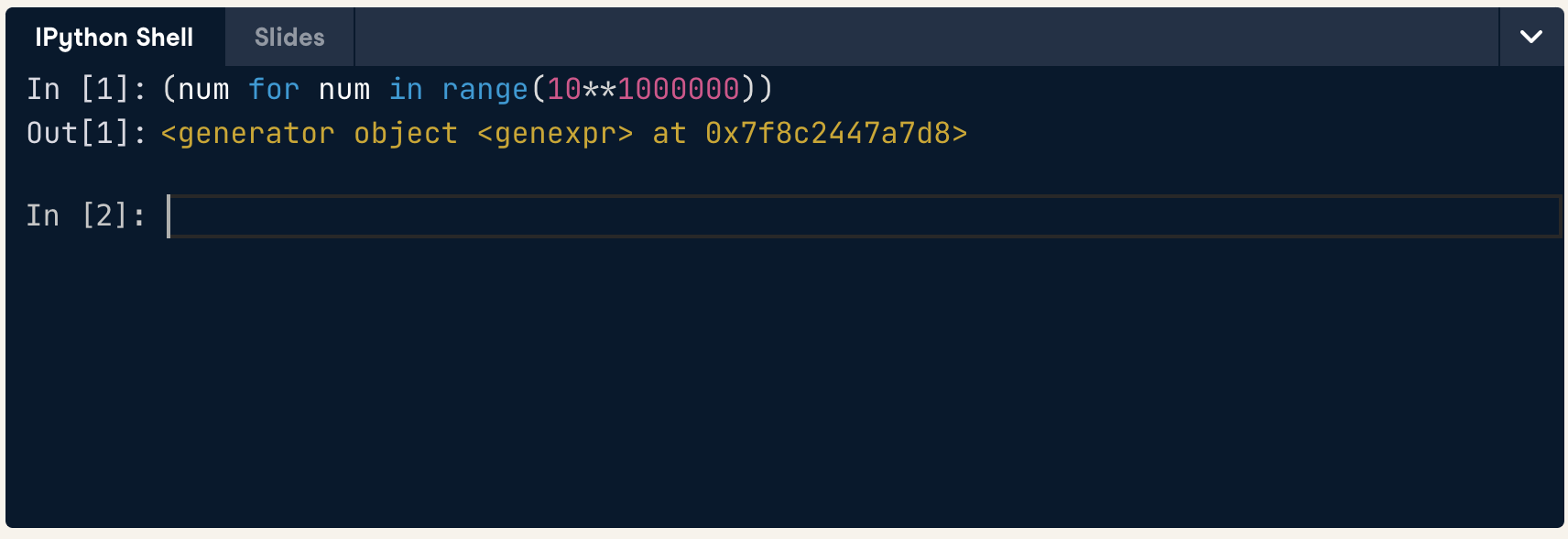Click the pink number 10 before asterisks
This screenshot has width=1568, height=539.
564,89
